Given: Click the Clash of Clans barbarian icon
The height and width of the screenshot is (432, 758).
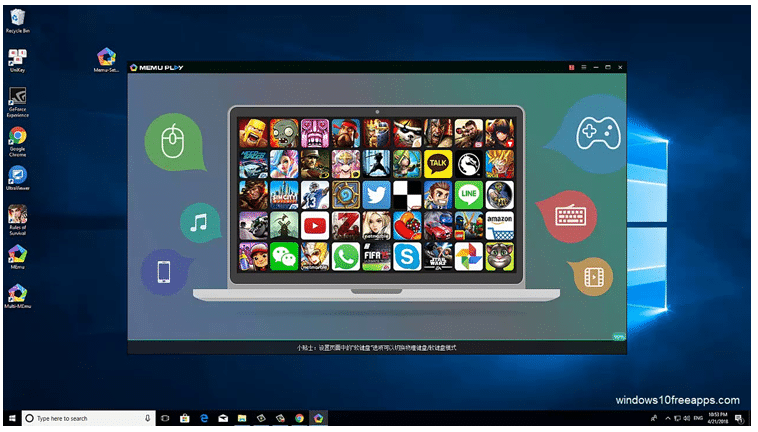Looking at the screenshot, I should pos(253,133).
